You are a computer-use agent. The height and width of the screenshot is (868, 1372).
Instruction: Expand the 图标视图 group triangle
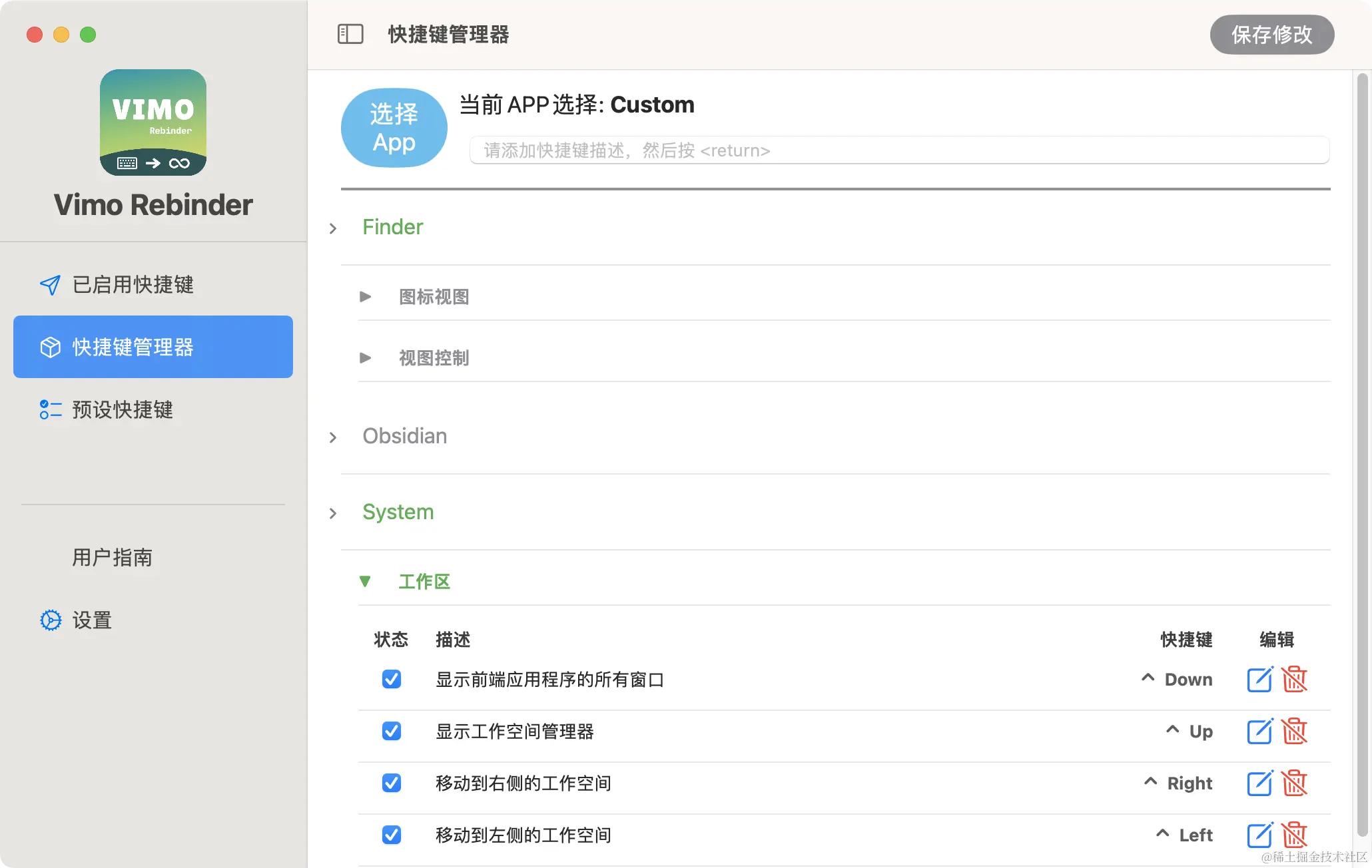(x=366, y=297)
